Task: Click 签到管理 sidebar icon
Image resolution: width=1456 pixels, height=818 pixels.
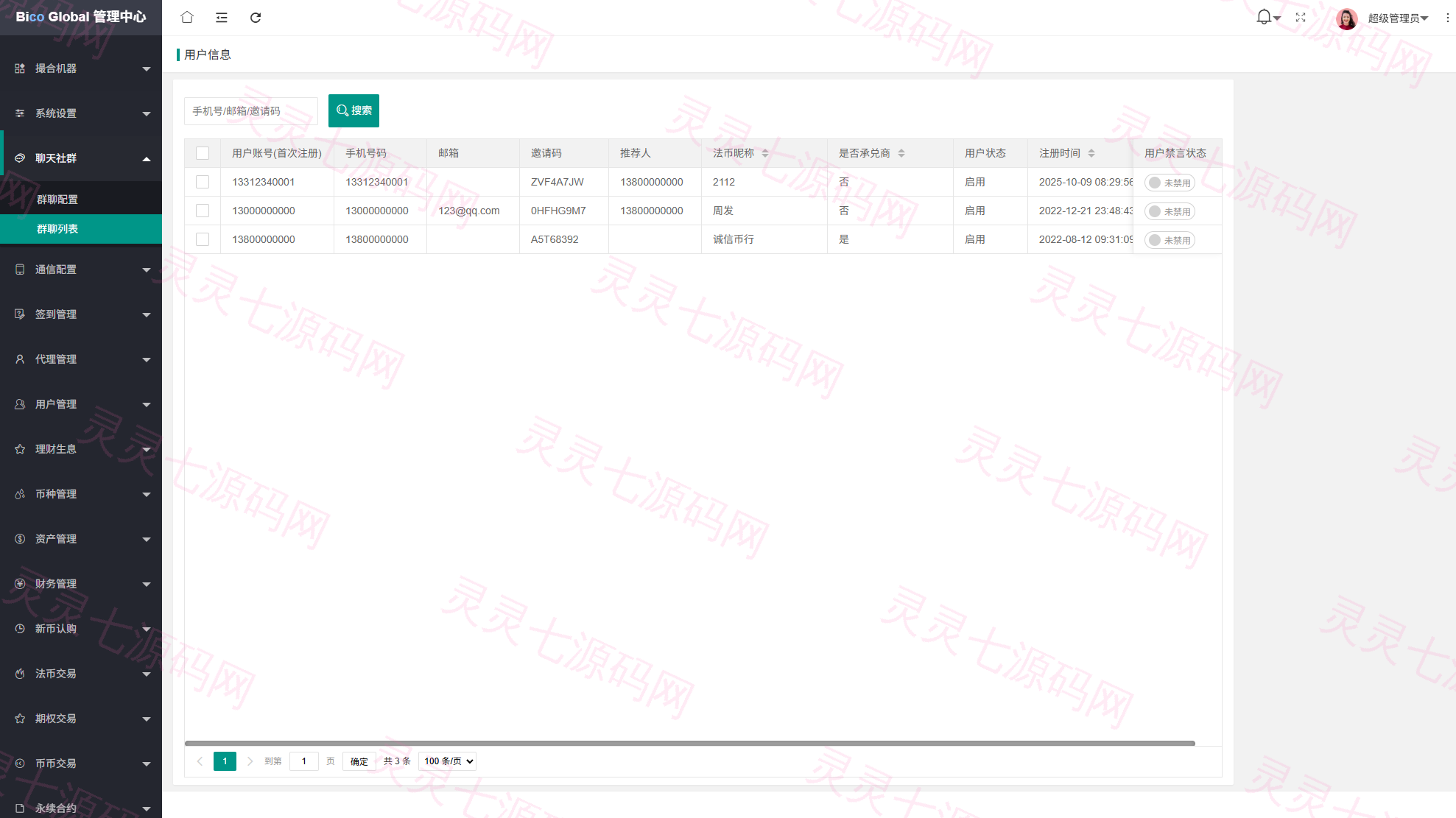Action: click(x=20, y=314)
